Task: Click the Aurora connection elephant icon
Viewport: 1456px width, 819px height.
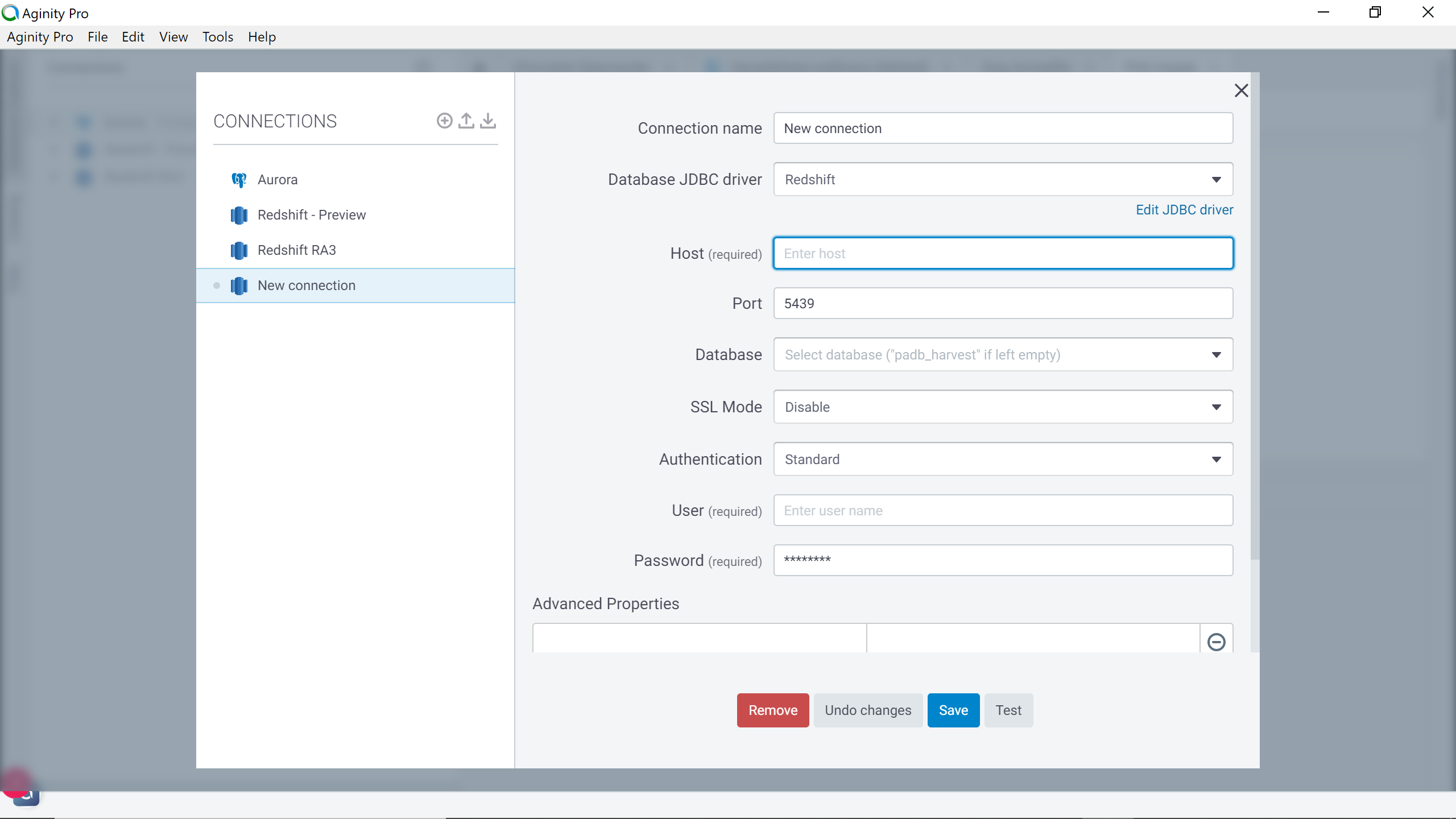Action: click(x=239, y=180)
